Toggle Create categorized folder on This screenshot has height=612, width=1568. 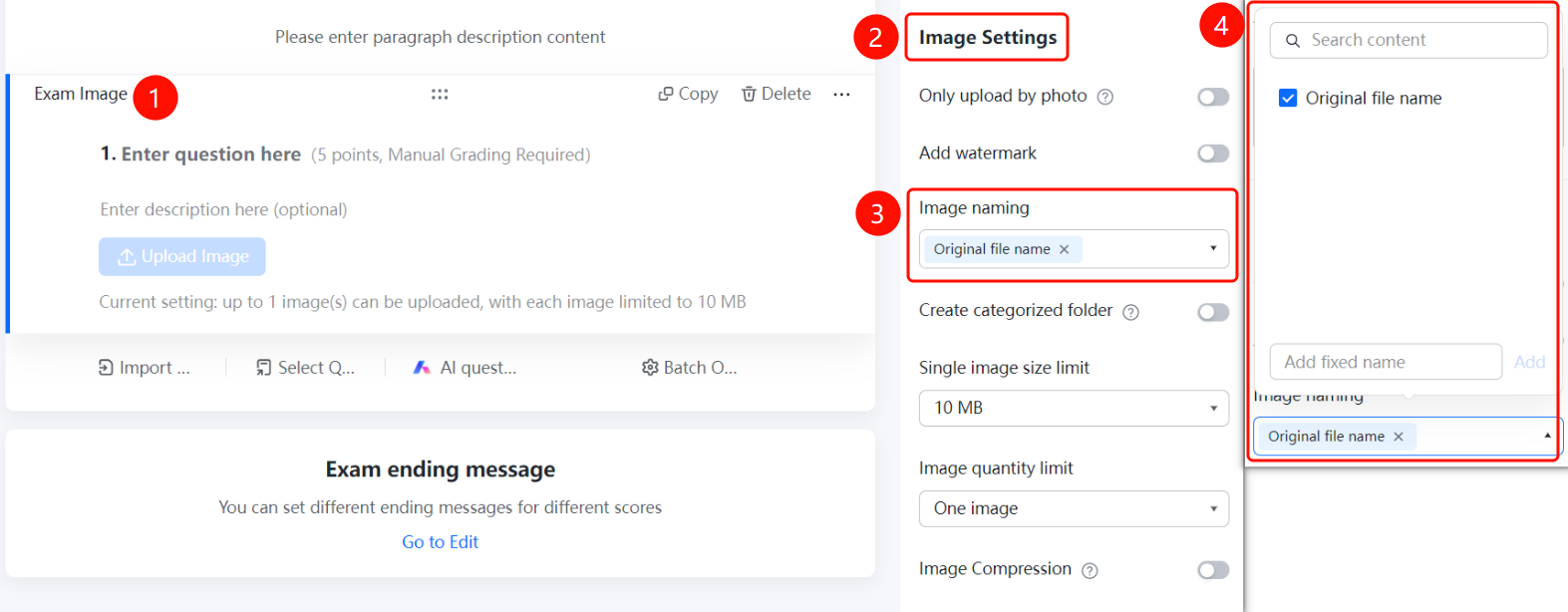[x=1213, y=312]
